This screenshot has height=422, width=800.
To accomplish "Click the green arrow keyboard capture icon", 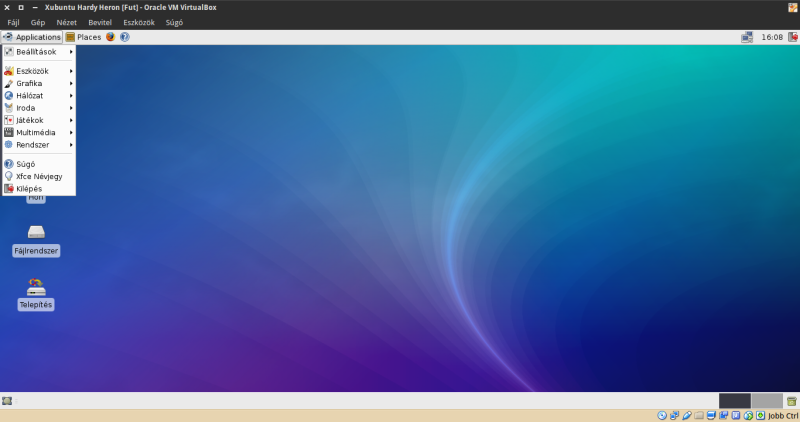I will pyautogui.click(x=760, y=415).
